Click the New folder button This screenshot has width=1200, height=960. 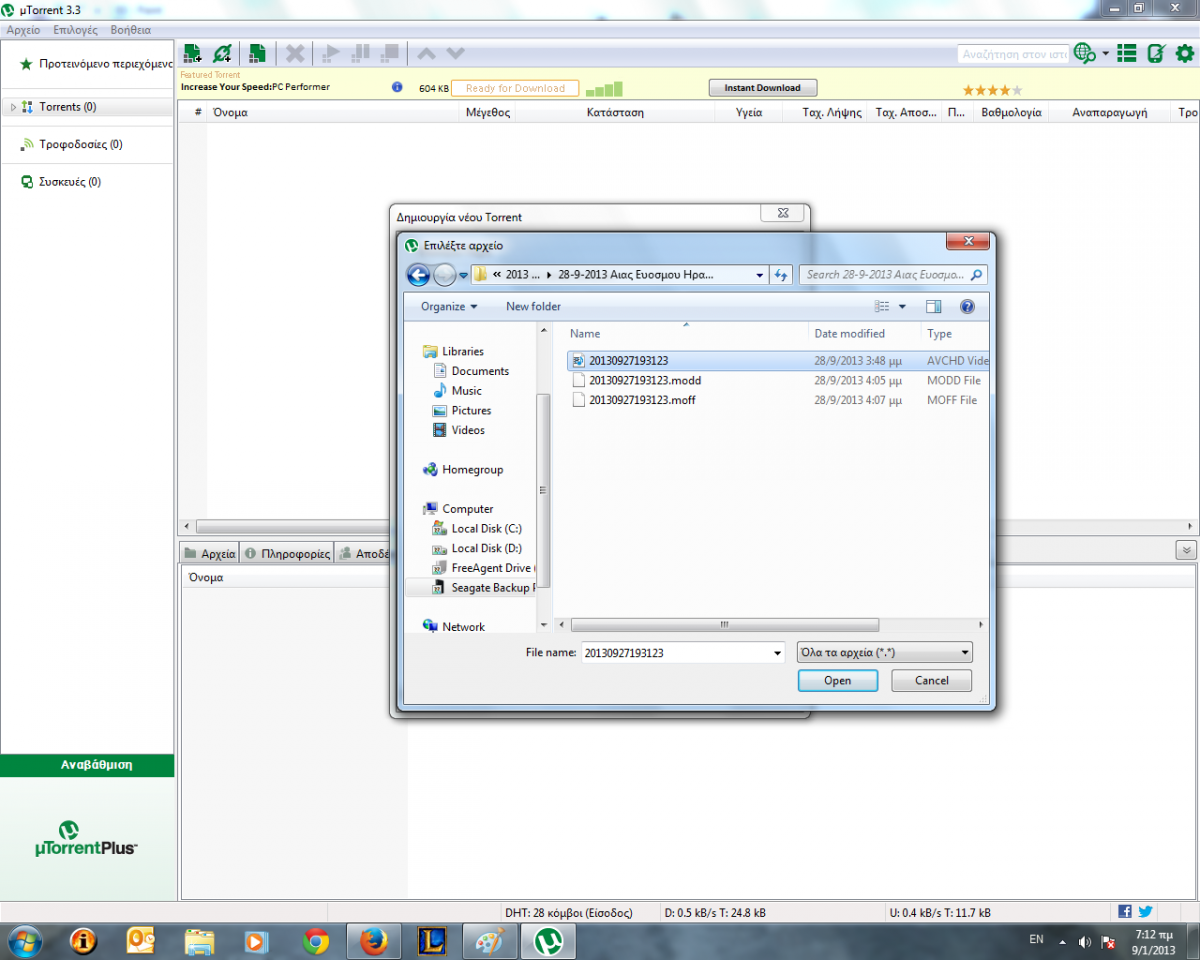pyautogui.click(x=533, y=306)
